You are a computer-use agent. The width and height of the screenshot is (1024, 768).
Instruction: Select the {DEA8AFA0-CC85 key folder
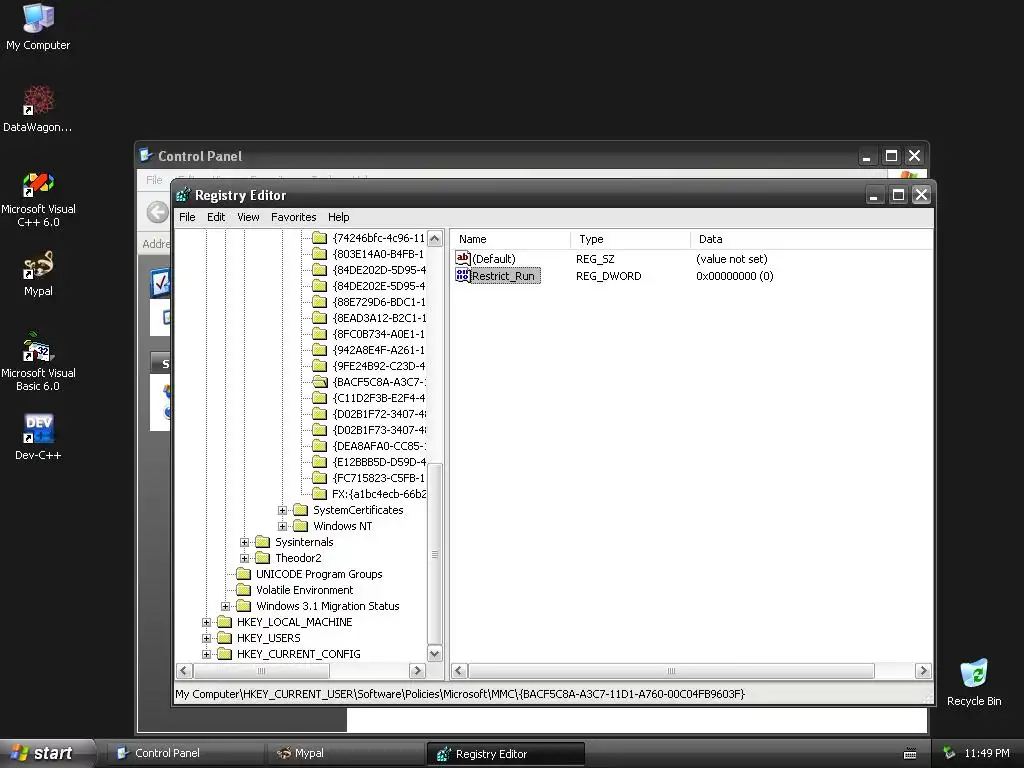pos(319,446)
